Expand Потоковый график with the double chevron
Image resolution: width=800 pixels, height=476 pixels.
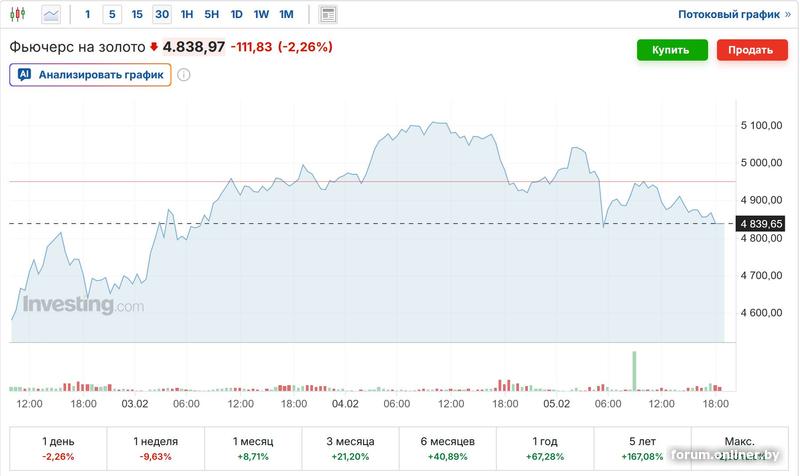786,15
